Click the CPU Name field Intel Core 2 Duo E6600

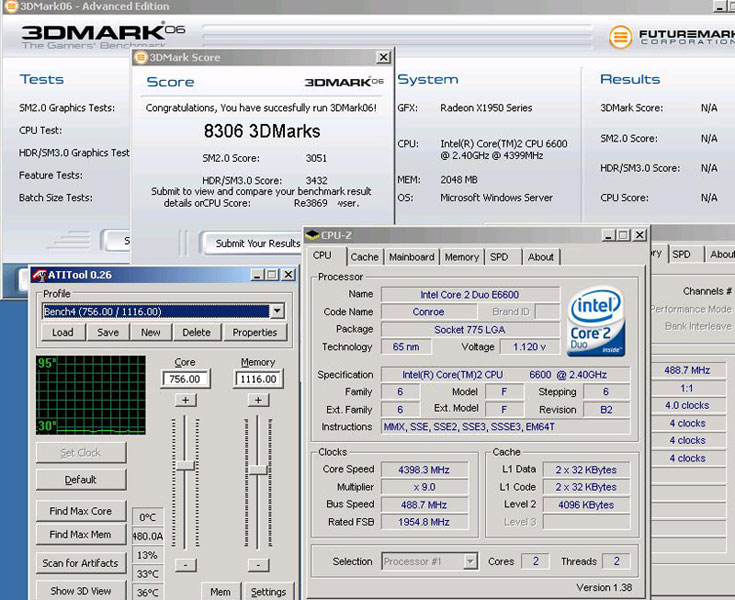pos(470,294)
